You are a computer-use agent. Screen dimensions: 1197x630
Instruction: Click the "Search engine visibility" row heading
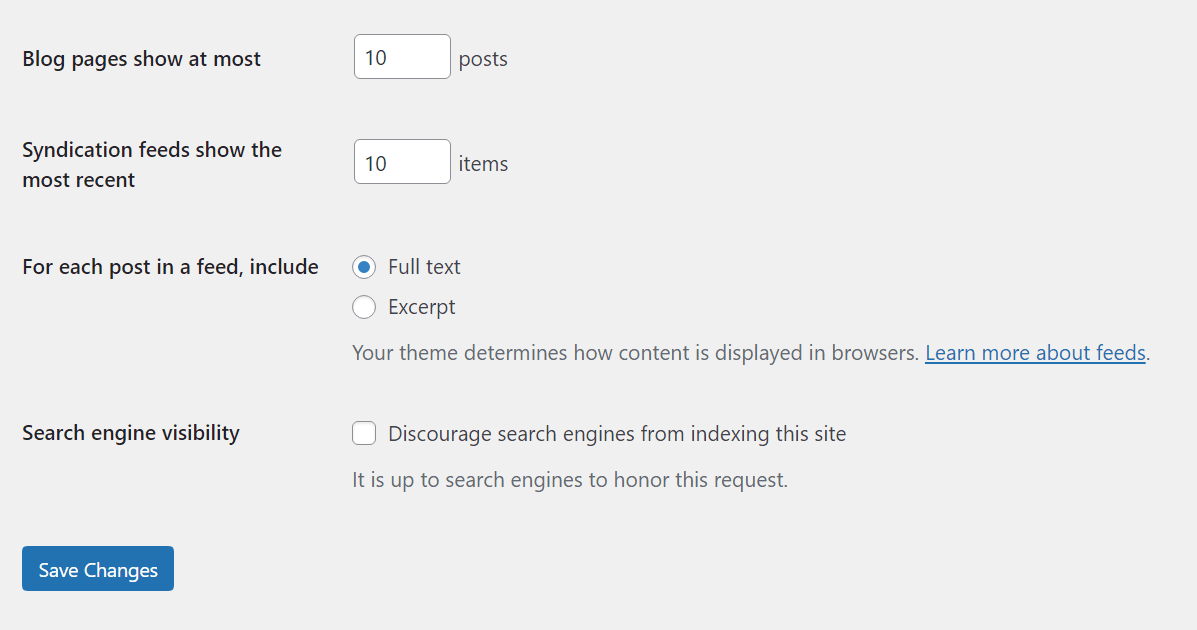131,433
